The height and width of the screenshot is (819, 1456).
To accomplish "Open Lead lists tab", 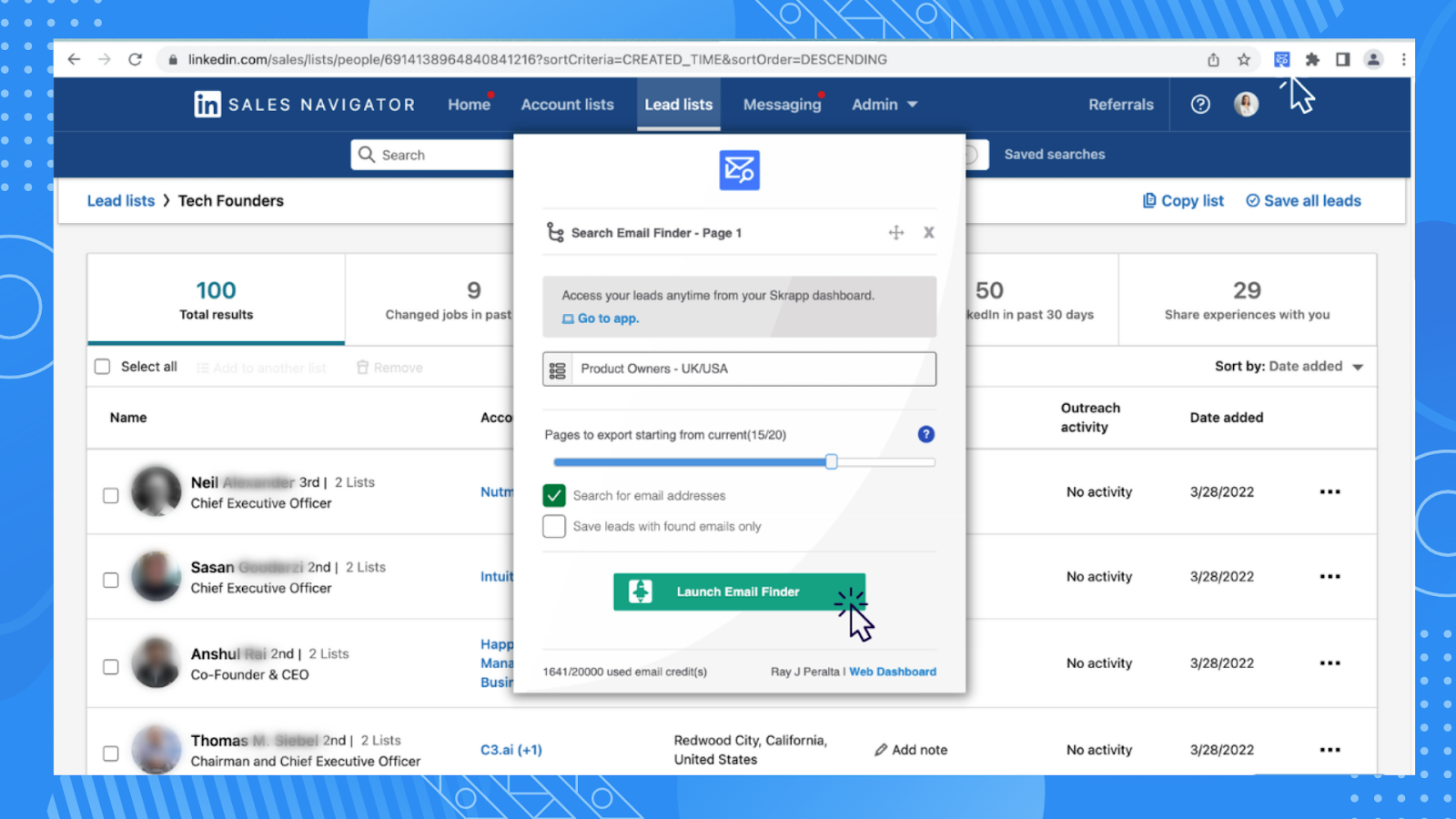I will pos(679,105).
